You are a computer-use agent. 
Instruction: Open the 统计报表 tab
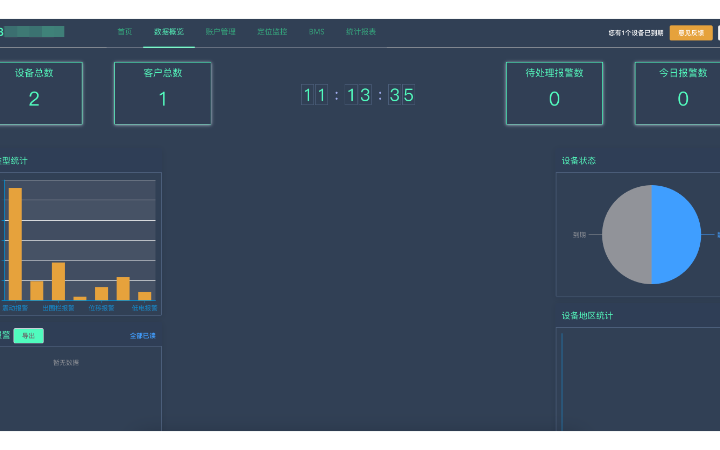(361, 32)
